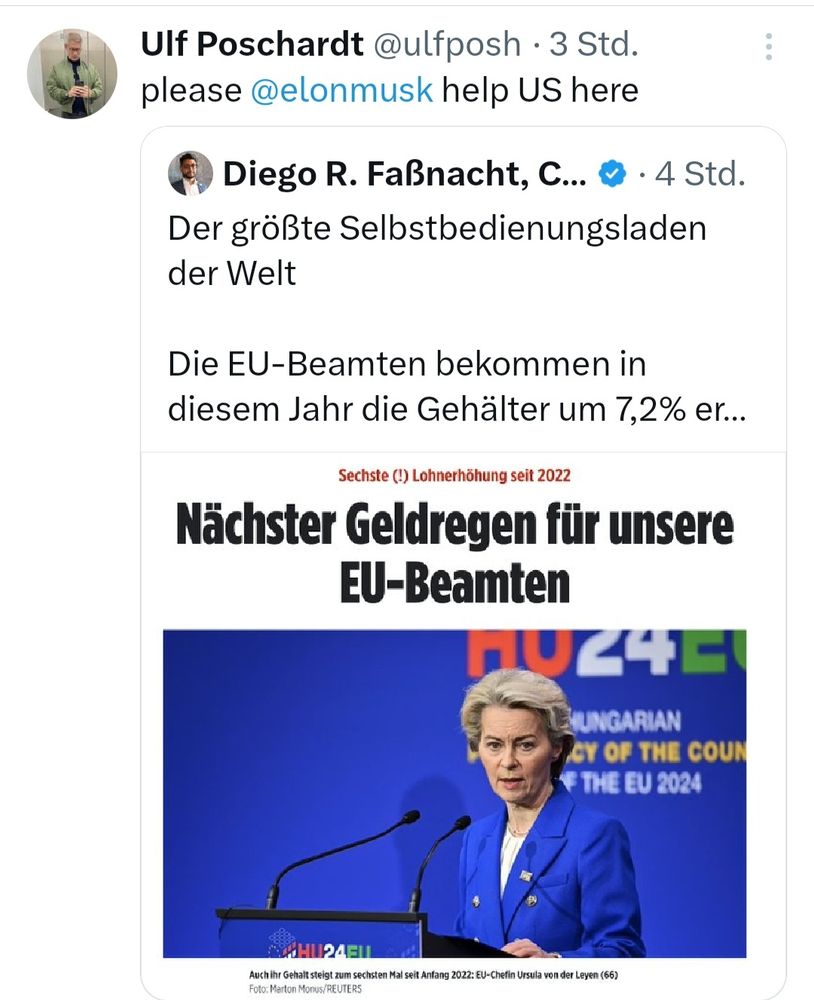Viewport: 814px width, 1000px height.
Task: Open the three-dot more options menu
Action: [x=769, y=47]
